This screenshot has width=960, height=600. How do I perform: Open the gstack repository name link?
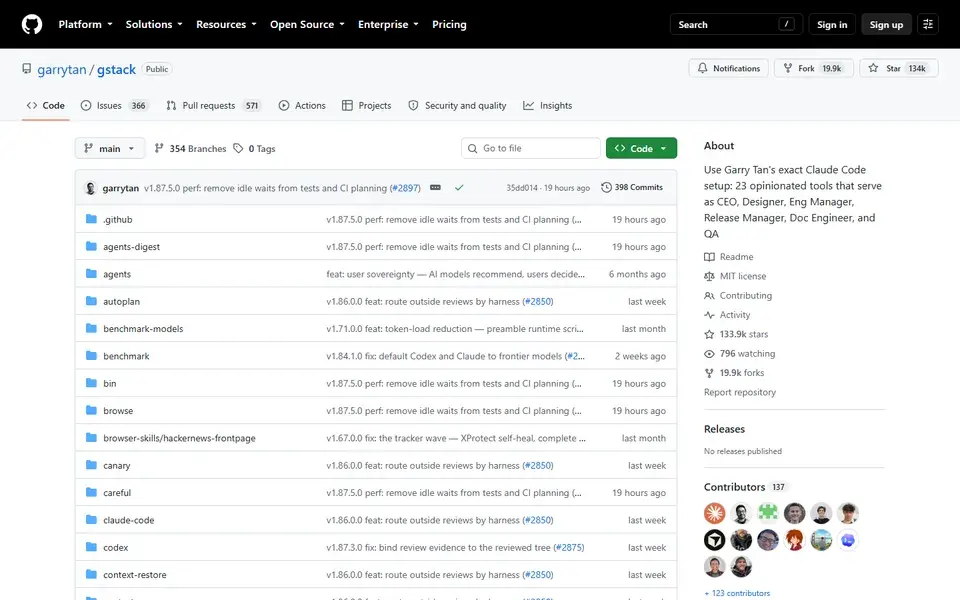pos(116,69)
